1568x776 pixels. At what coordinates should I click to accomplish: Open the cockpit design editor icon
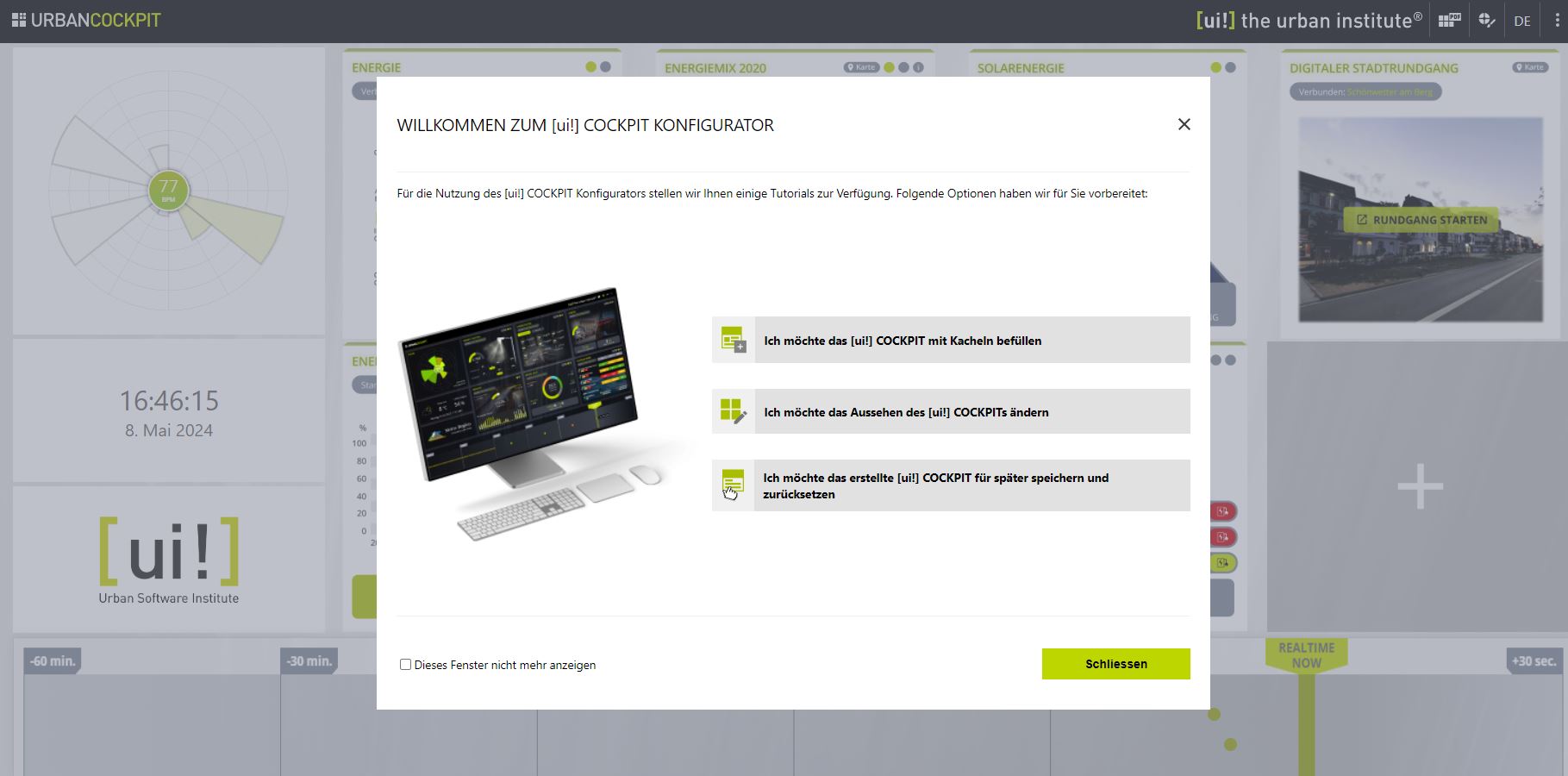pos(1486,21)
